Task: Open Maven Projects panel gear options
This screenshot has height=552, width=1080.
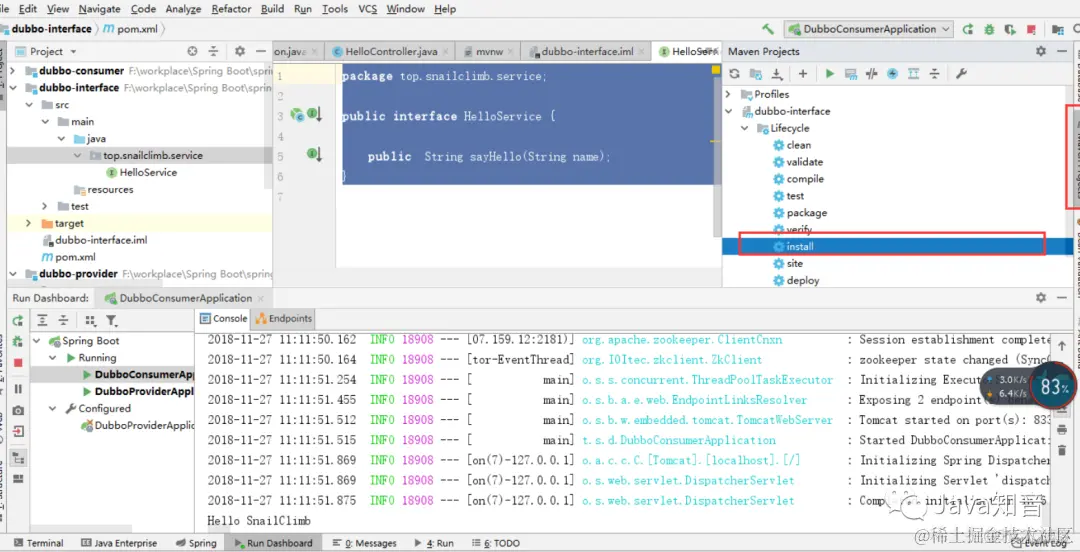Action: (x=1041, y=51)
